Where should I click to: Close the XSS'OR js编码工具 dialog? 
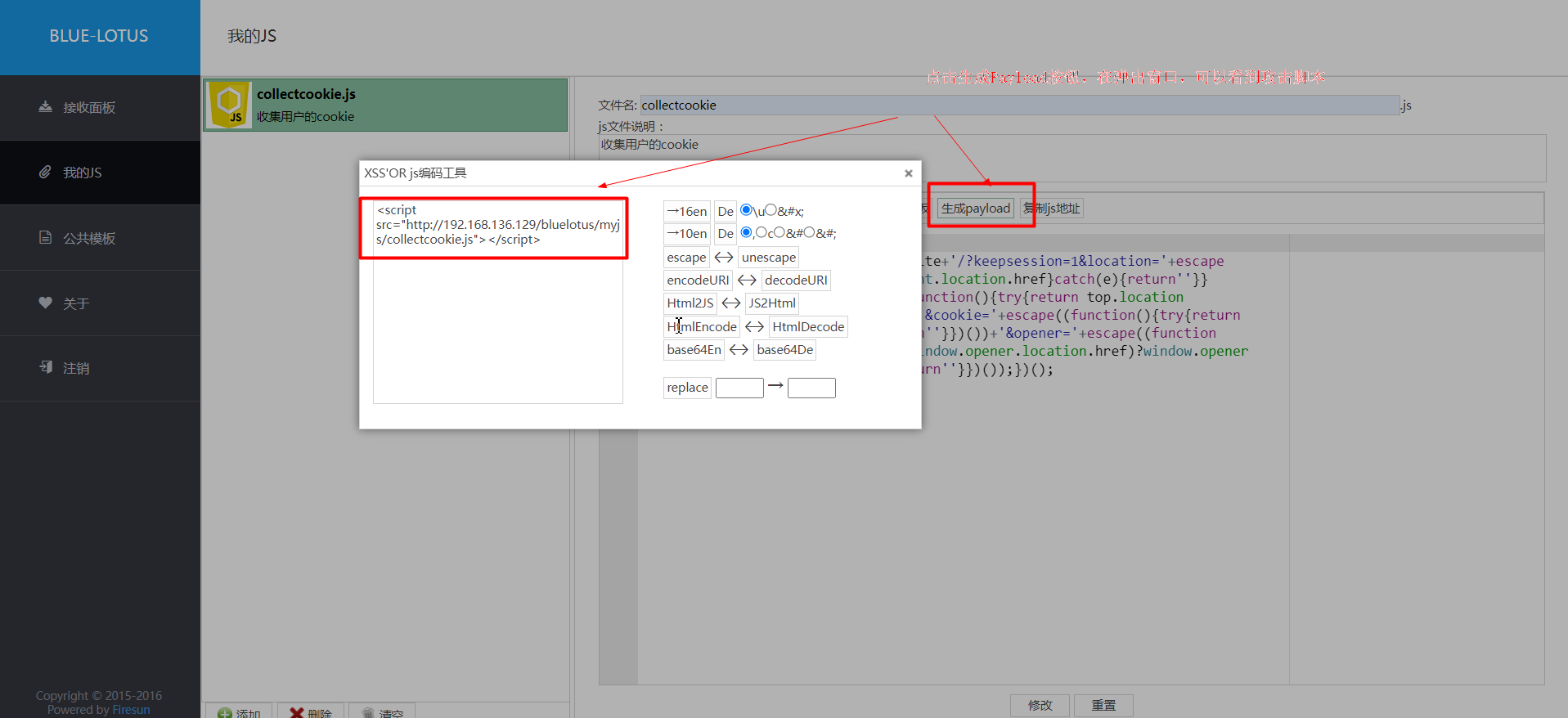[x=908, y=173]
